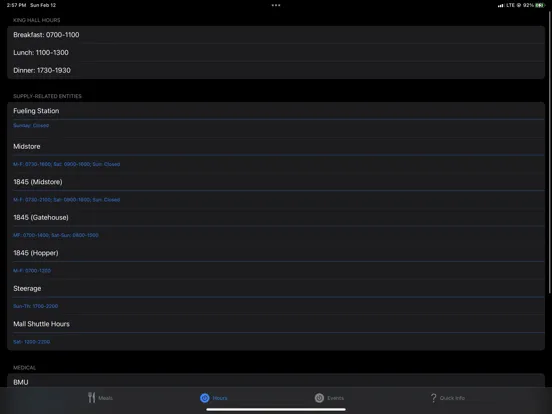Tap the 'LTE' network indicator

click(x=510, y=5)
